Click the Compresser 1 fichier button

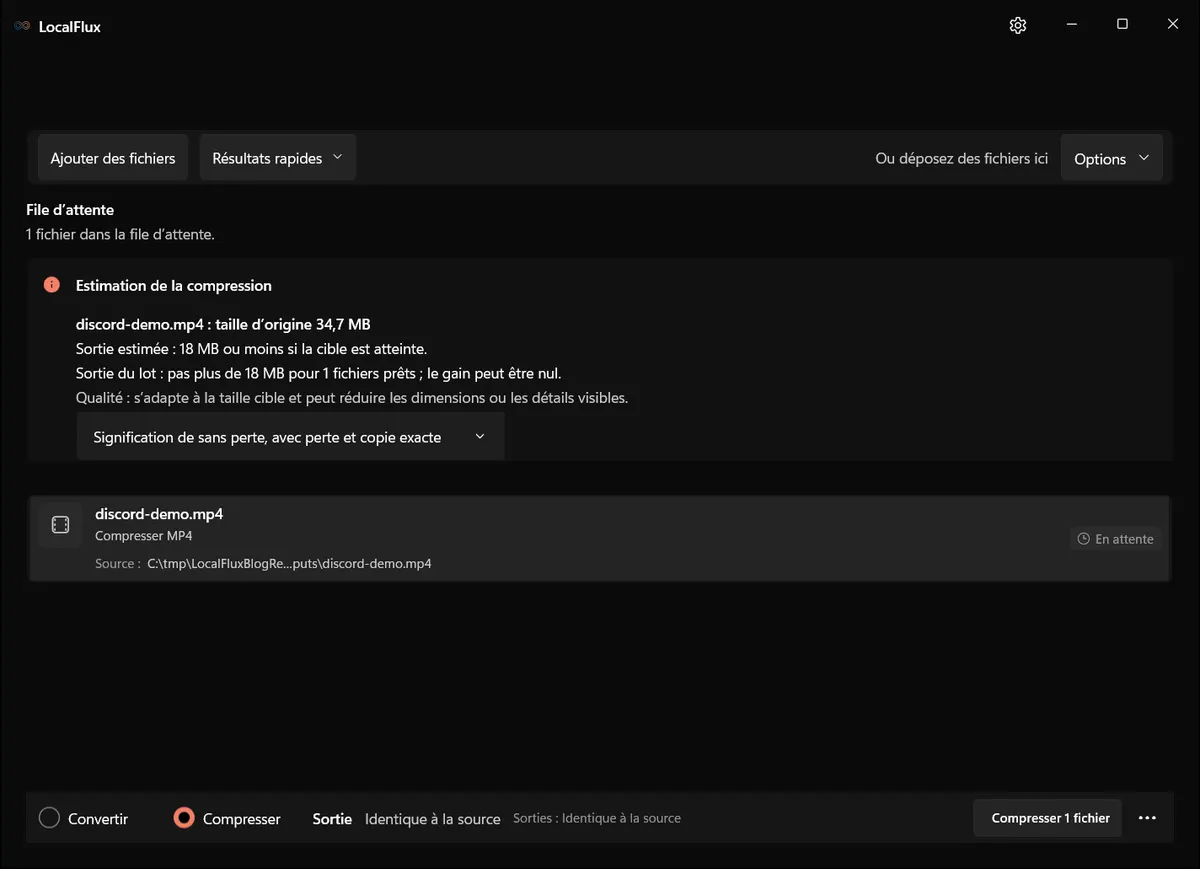(1048, 818)
